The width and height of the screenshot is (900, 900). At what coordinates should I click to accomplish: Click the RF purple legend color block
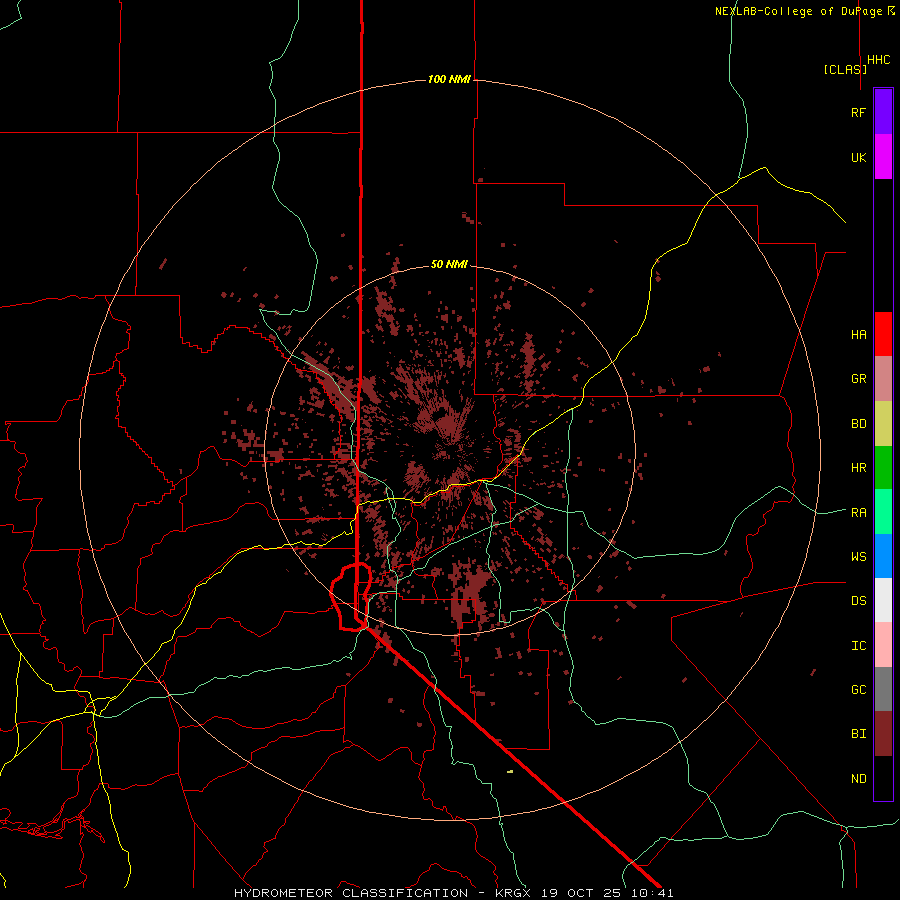pos(883,112)
